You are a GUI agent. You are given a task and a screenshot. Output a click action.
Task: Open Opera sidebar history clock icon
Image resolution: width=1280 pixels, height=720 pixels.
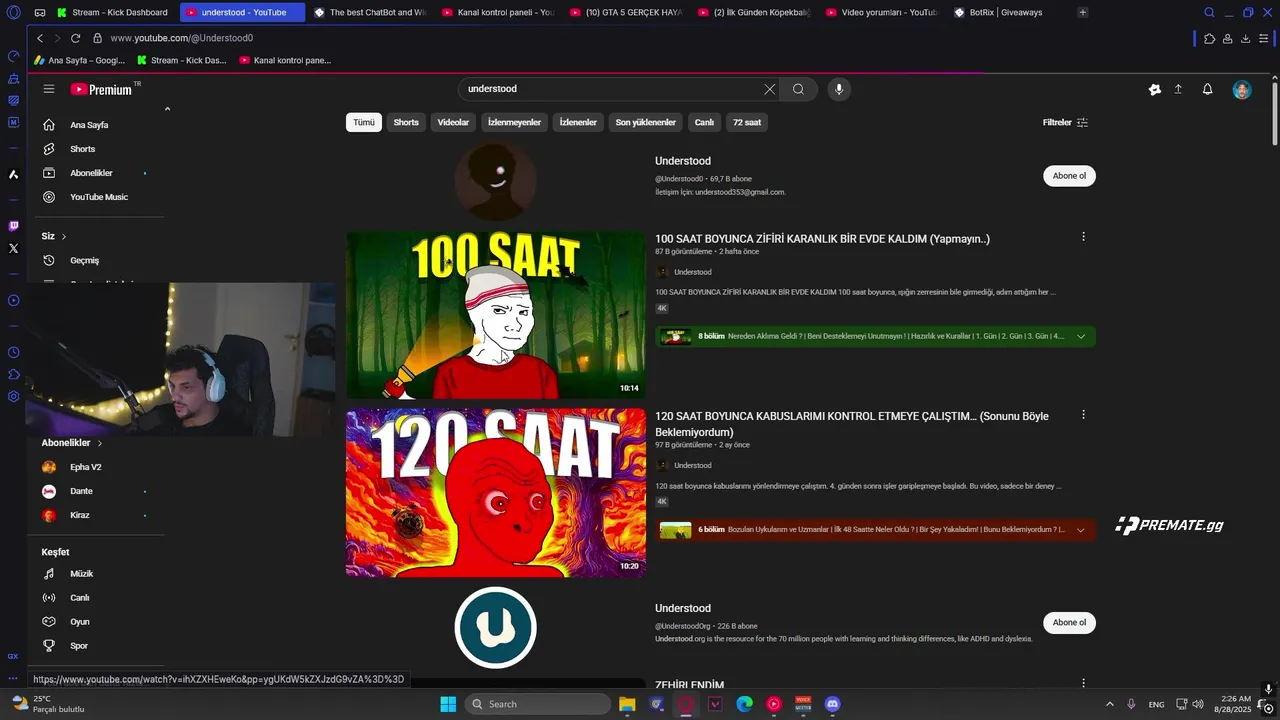tap(13, 352)
